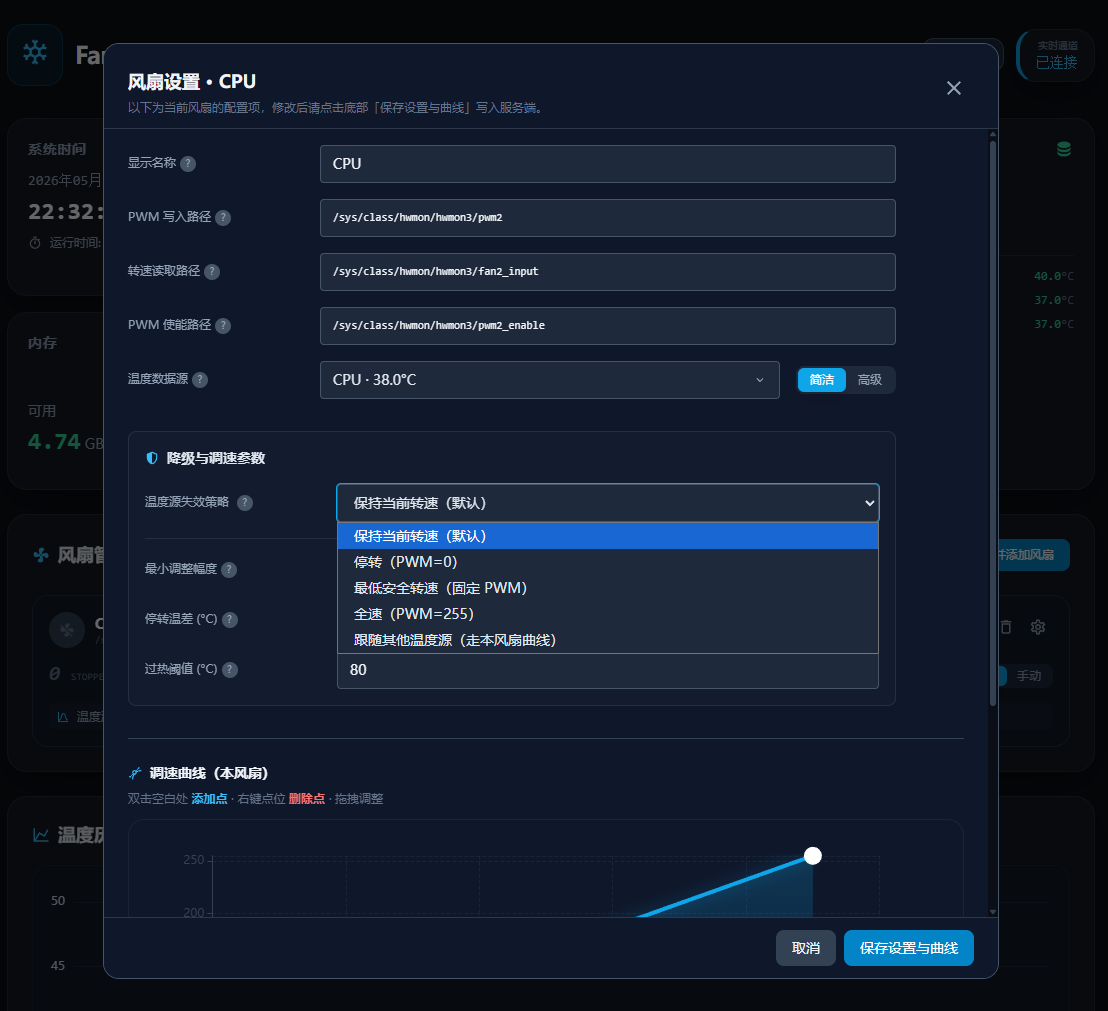Click the 添加点 text in curve hint

209,798
